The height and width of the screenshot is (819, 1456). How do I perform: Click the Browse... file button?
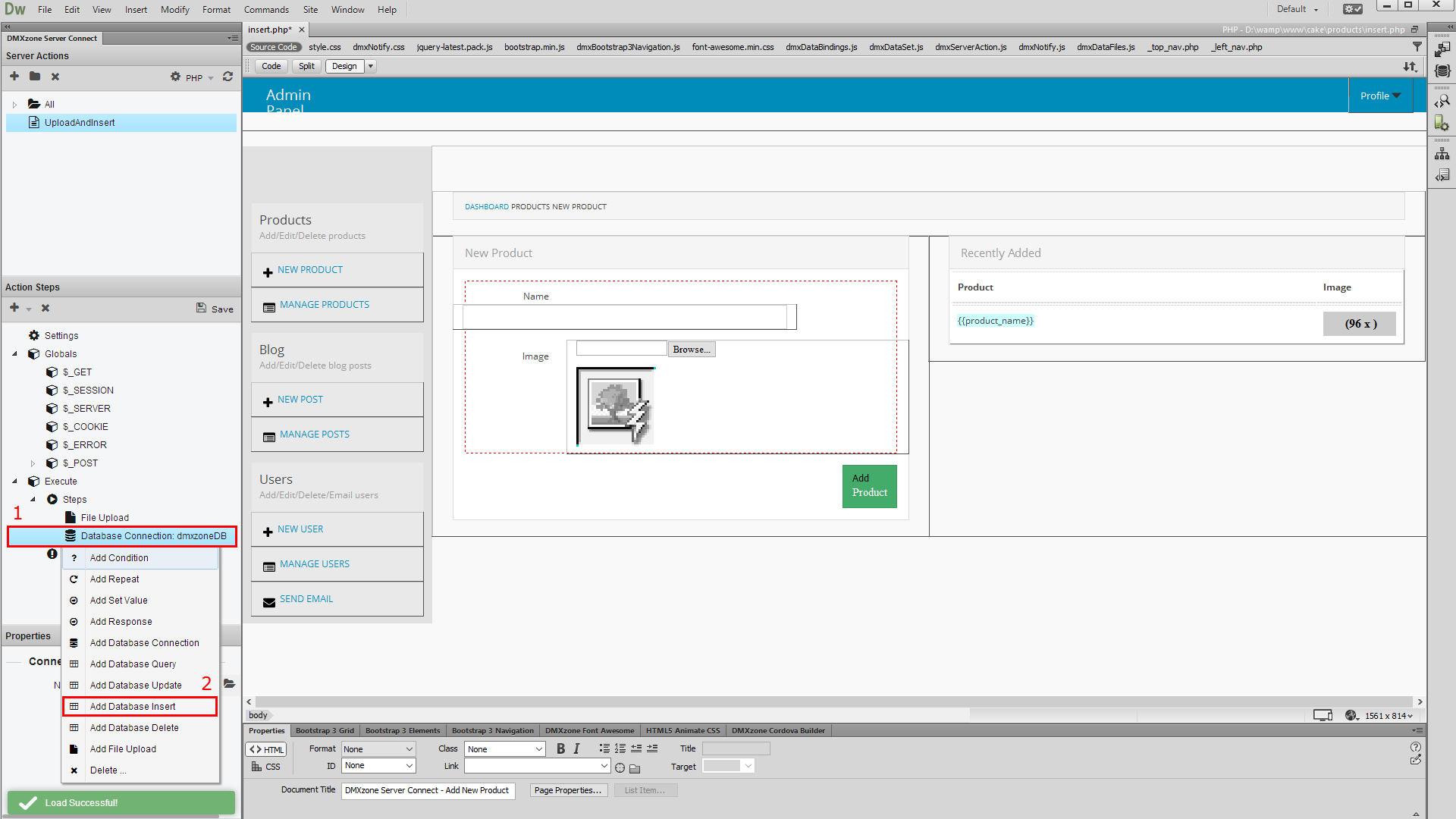click(x=692, y=350)
